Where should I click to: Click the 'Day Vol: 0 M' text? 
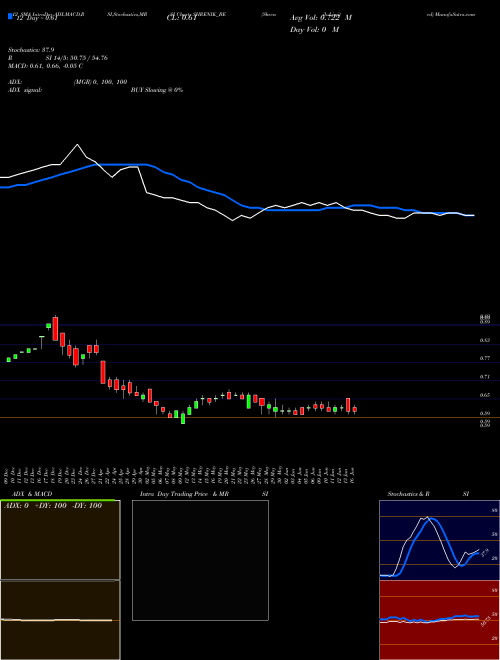click(314, 29)
